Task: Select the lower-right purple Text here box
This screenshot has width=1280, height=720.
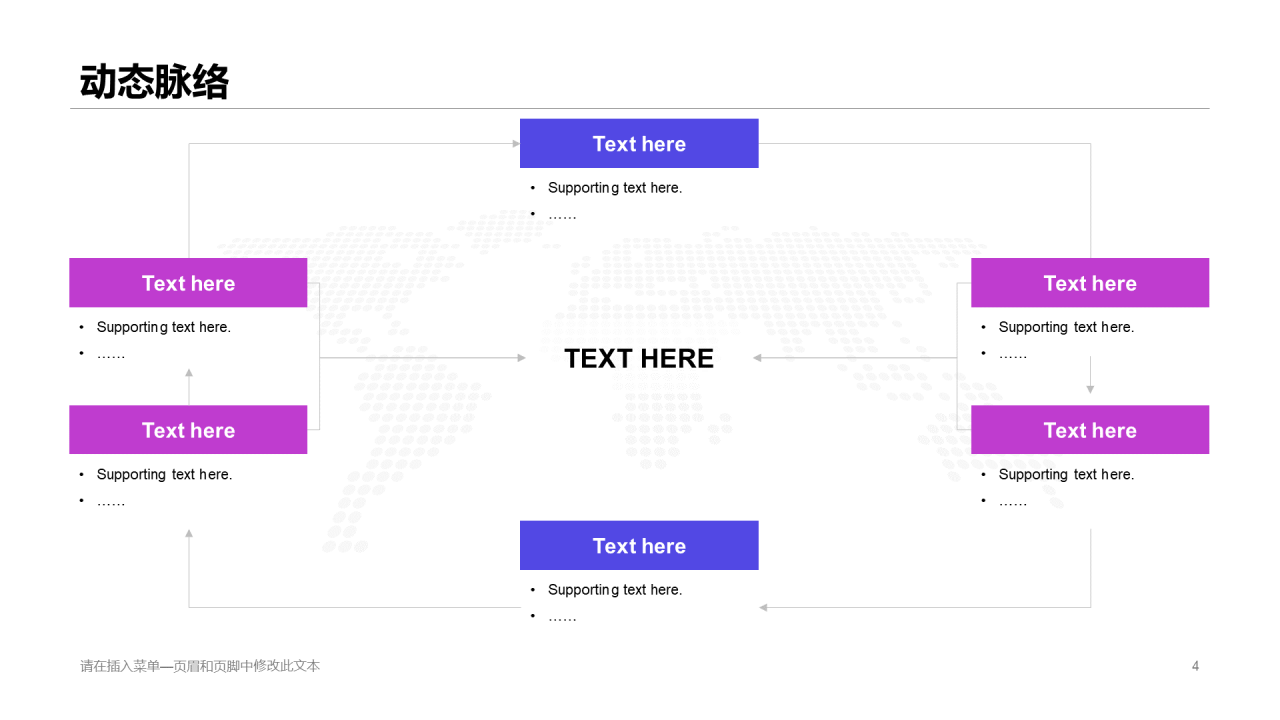Action: pos(1090,430)
